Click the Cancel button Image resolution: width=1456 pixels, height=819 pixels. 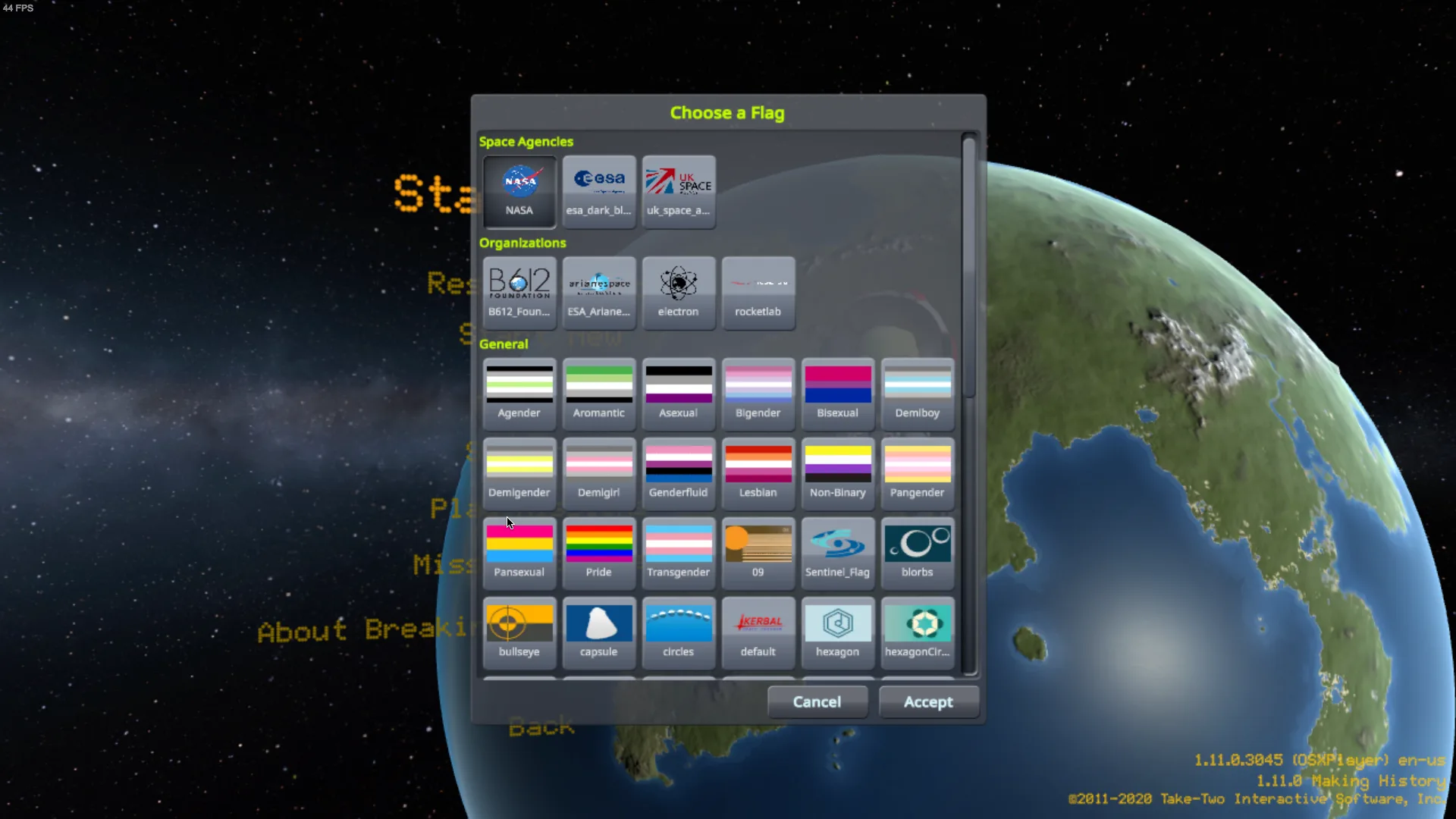tap(817, 702)
